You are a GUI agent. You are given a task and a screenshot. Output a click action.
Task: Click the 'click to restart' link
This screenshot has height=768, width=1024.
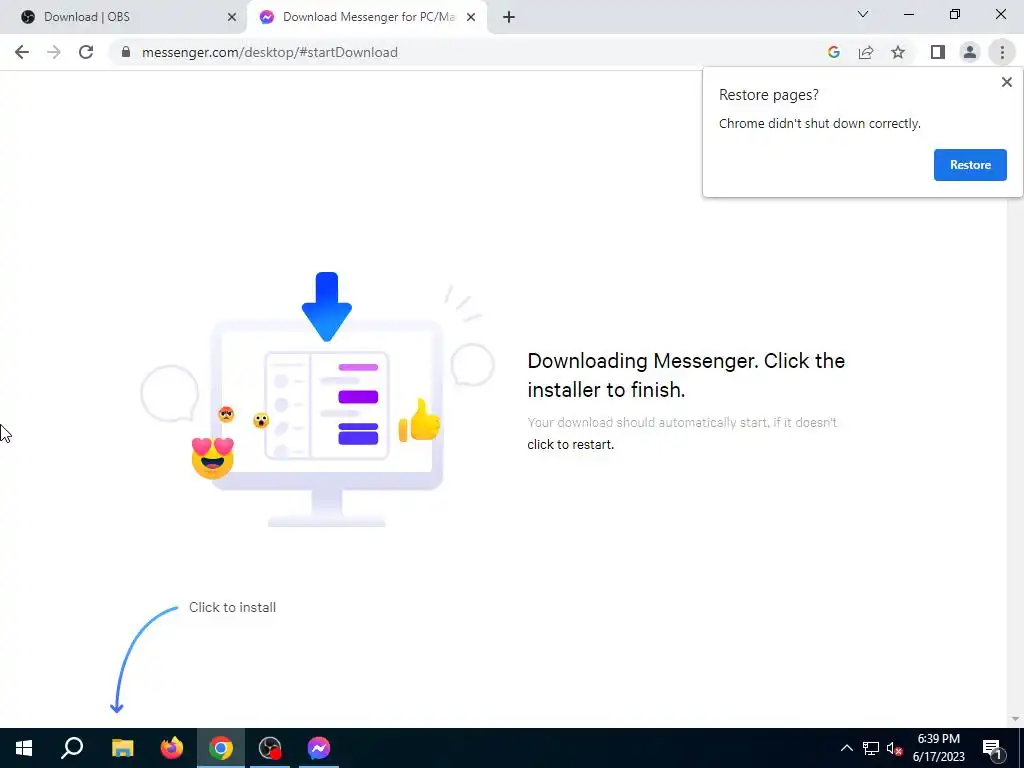coord(570,444)
